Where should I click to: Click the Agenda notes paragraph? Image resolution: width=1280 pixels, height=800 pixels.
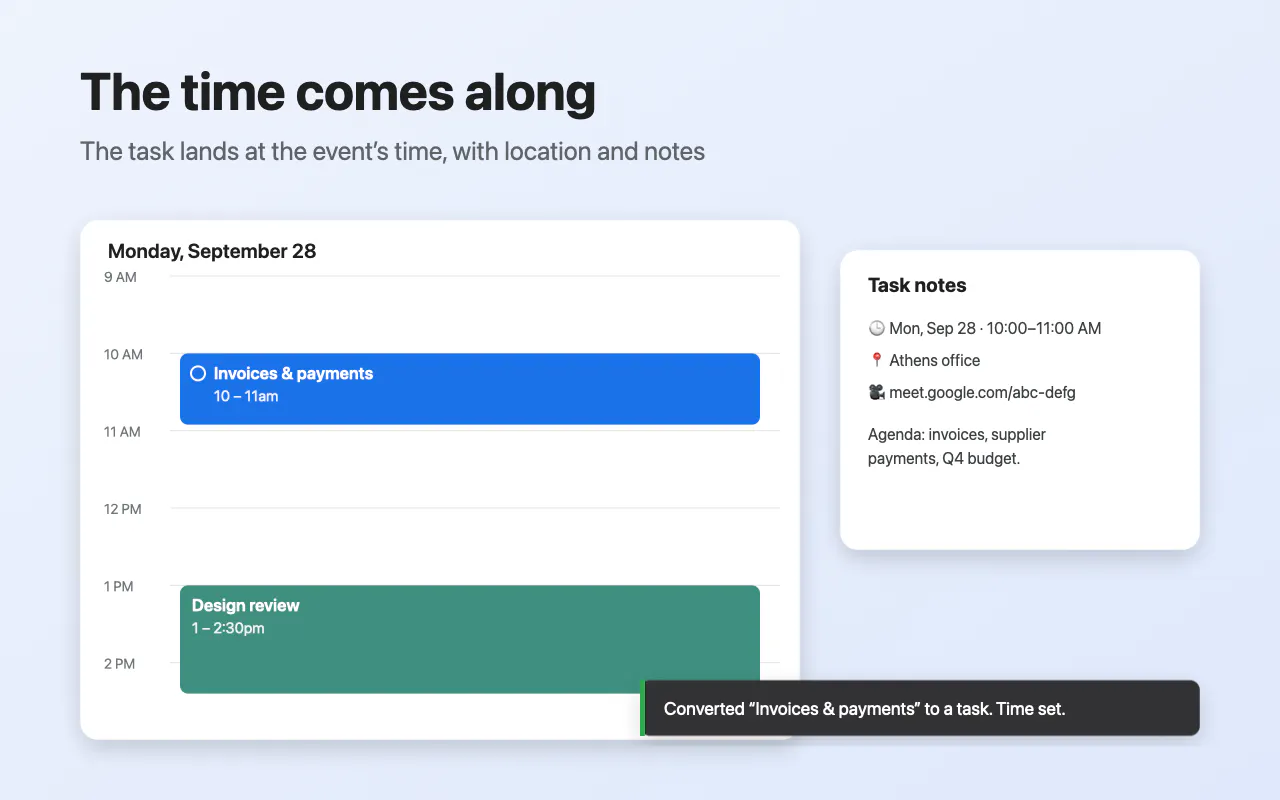[957, 447]
